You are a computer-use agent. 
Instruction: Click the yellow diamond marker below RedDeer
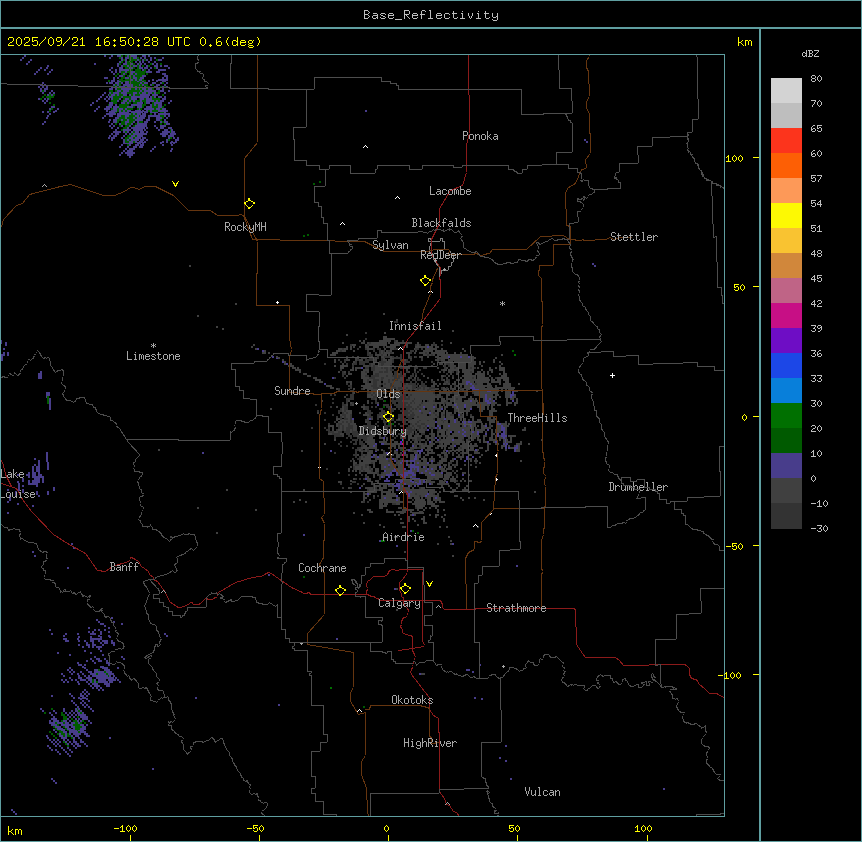425,281
